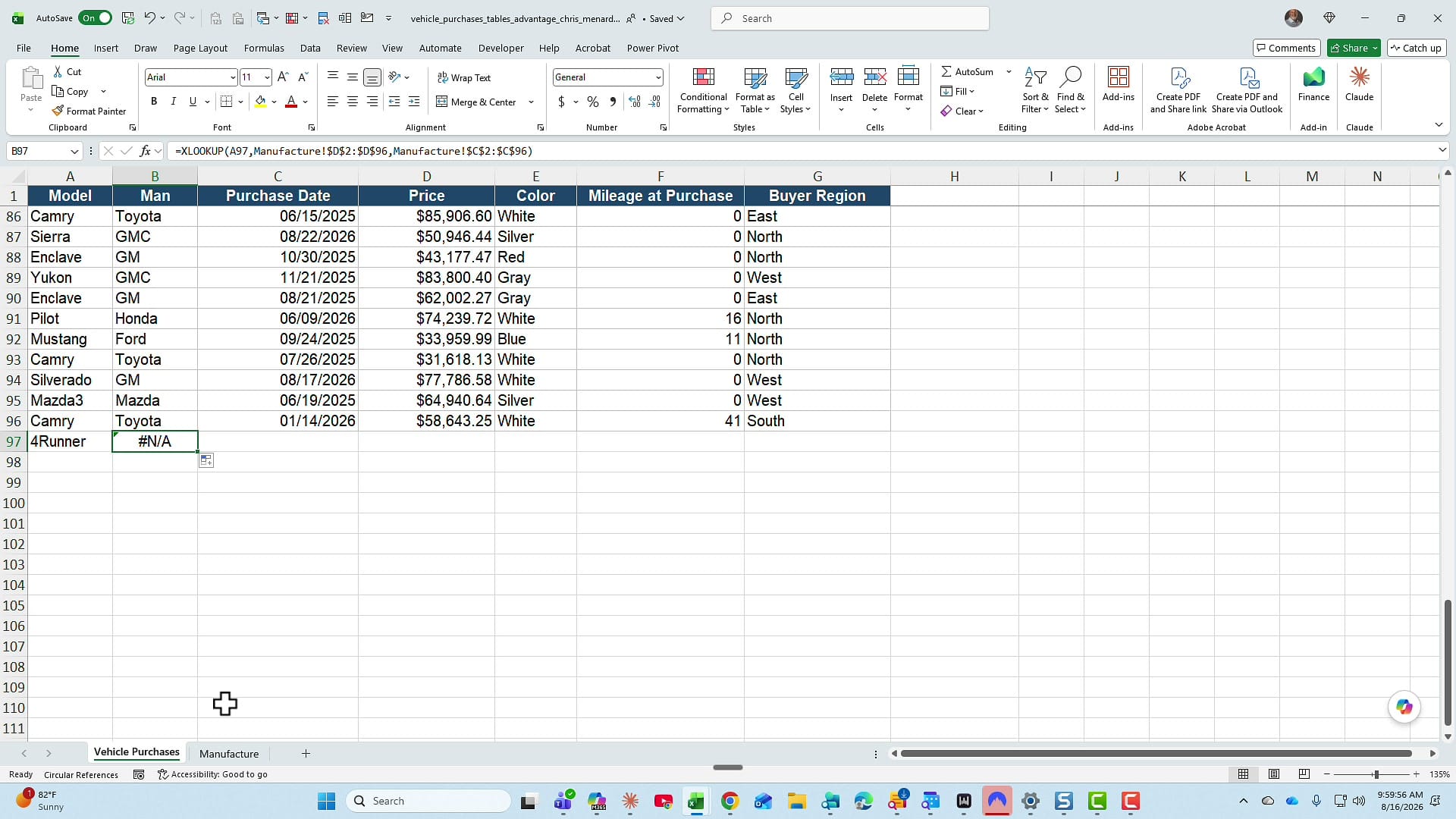Apply the red font color
The width and height of the screenshot is (1456, 819).
click(x=291, y=102)
